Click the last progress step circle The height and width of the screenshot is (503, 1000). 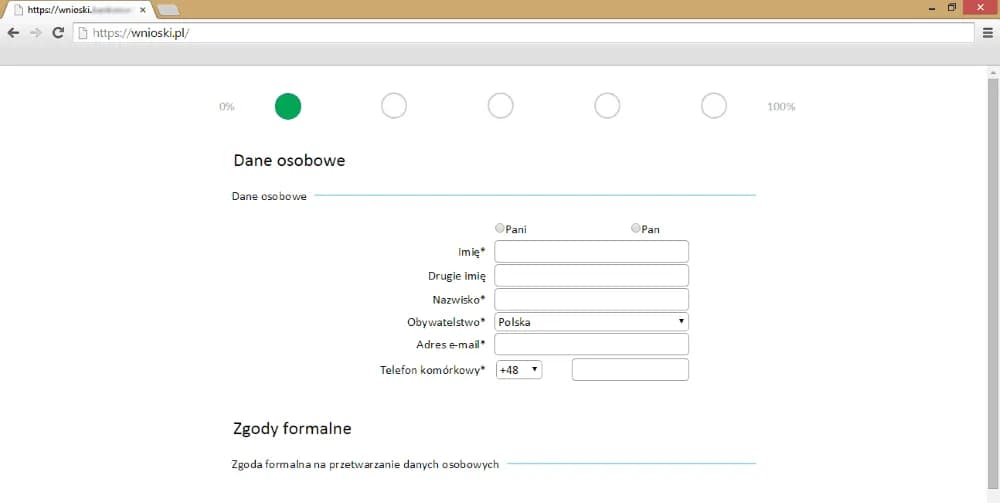[714, 106]
